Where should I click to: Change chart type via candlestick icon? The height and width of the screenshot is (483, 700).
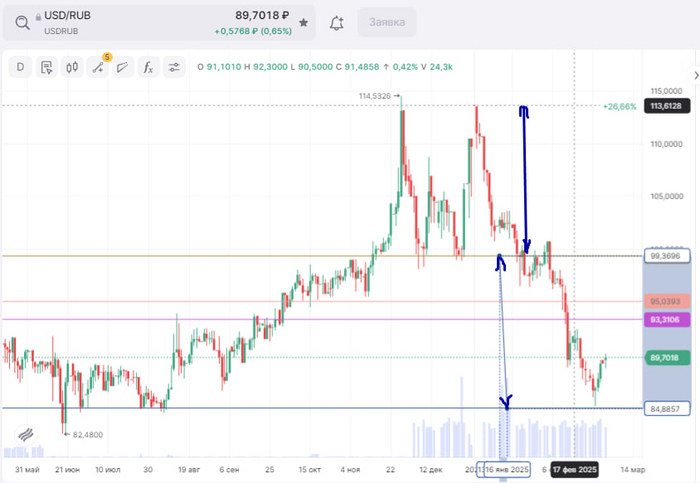tap(72, 67)
